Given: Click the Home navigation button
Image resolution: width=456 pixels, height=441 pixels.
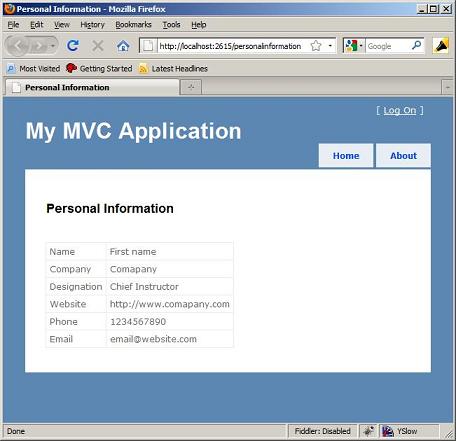Looking at the screenshot, I should click(x=346, y=156).
